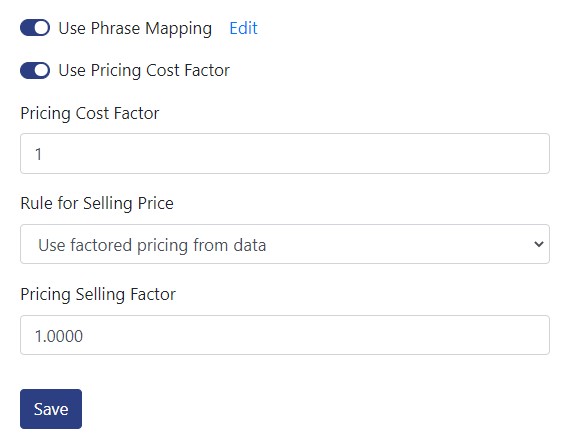Screen dimensions: 571x442
Task: Open the Edit link for phrase mapping
Action: [243, 28]
